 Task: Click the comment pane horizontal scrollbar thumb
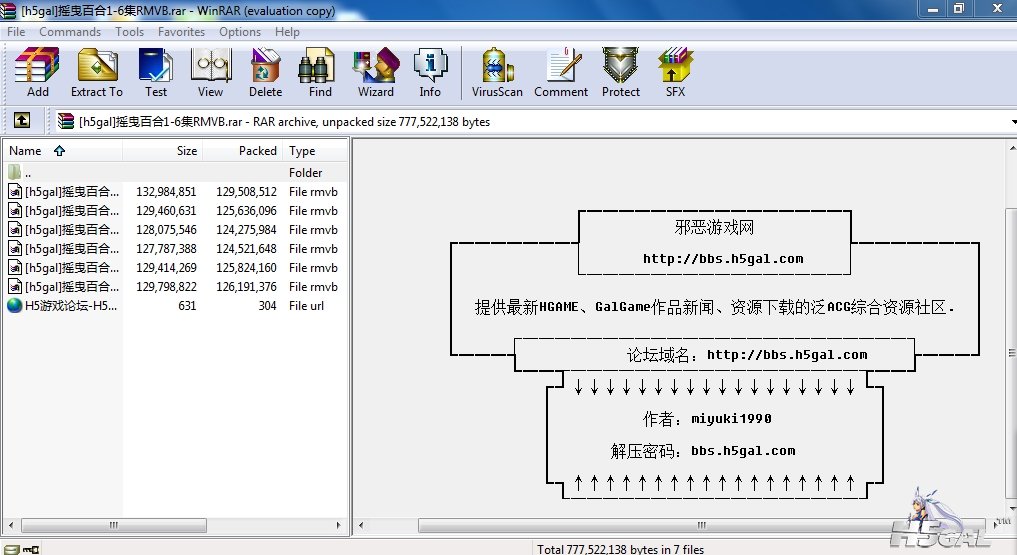[701, 525]
